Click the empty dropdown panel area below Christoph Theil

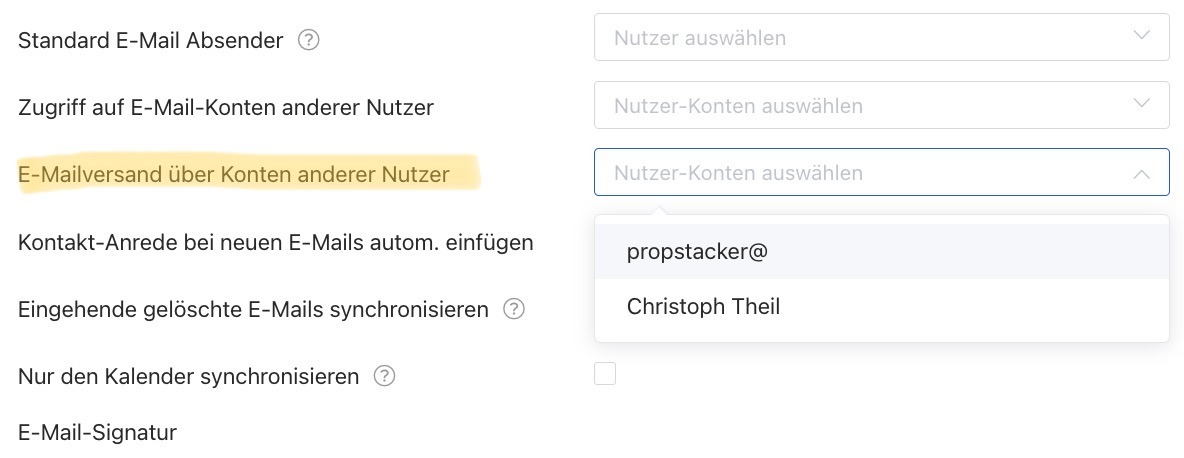click(x=881, y=337)
